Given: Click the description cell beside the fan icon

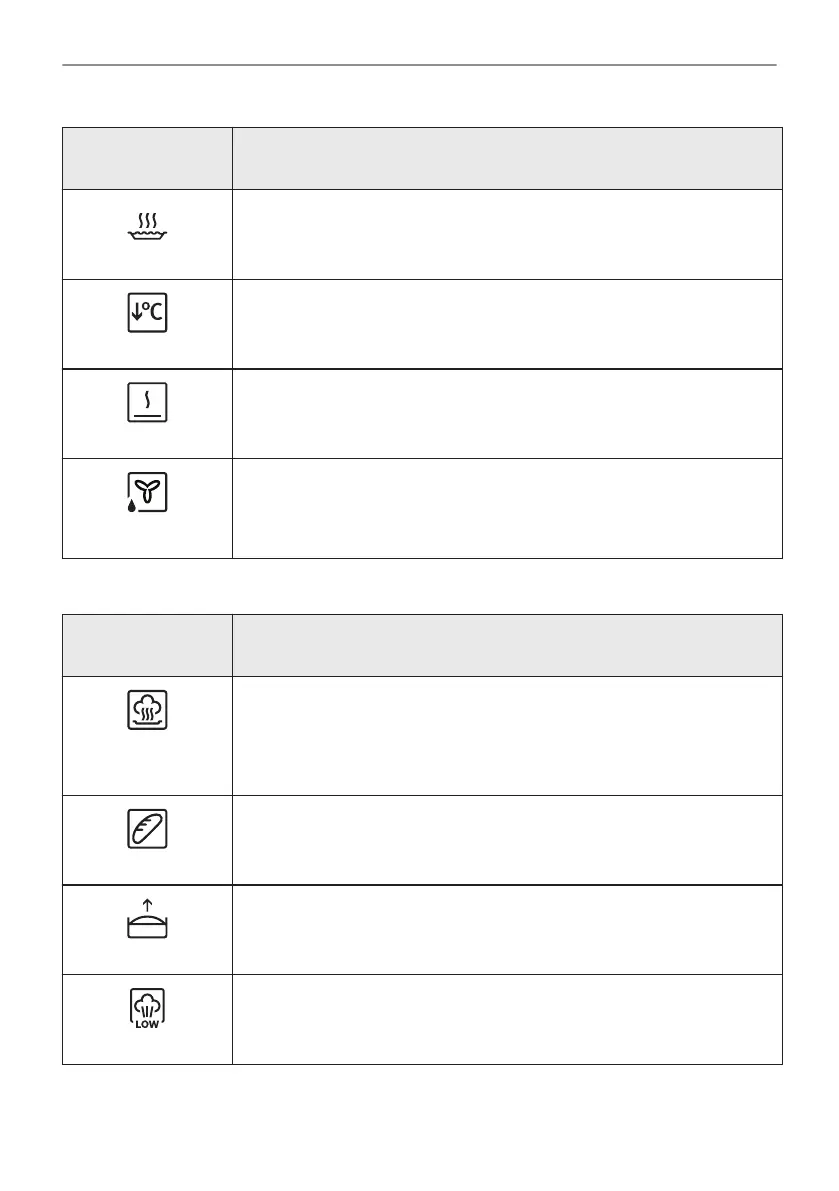Looking at the screenshot, I should [506, 507].
